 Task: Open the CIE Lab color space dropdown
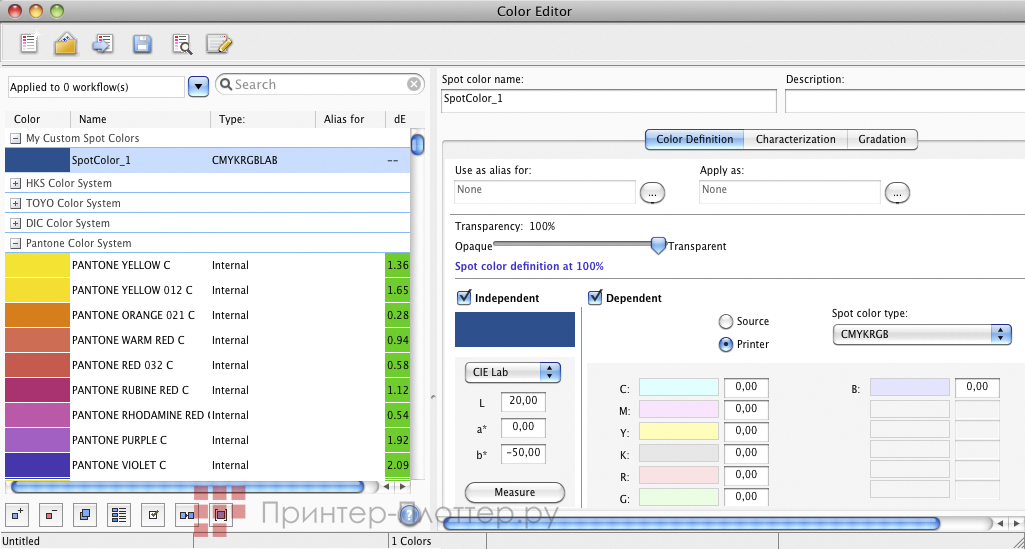513,372
